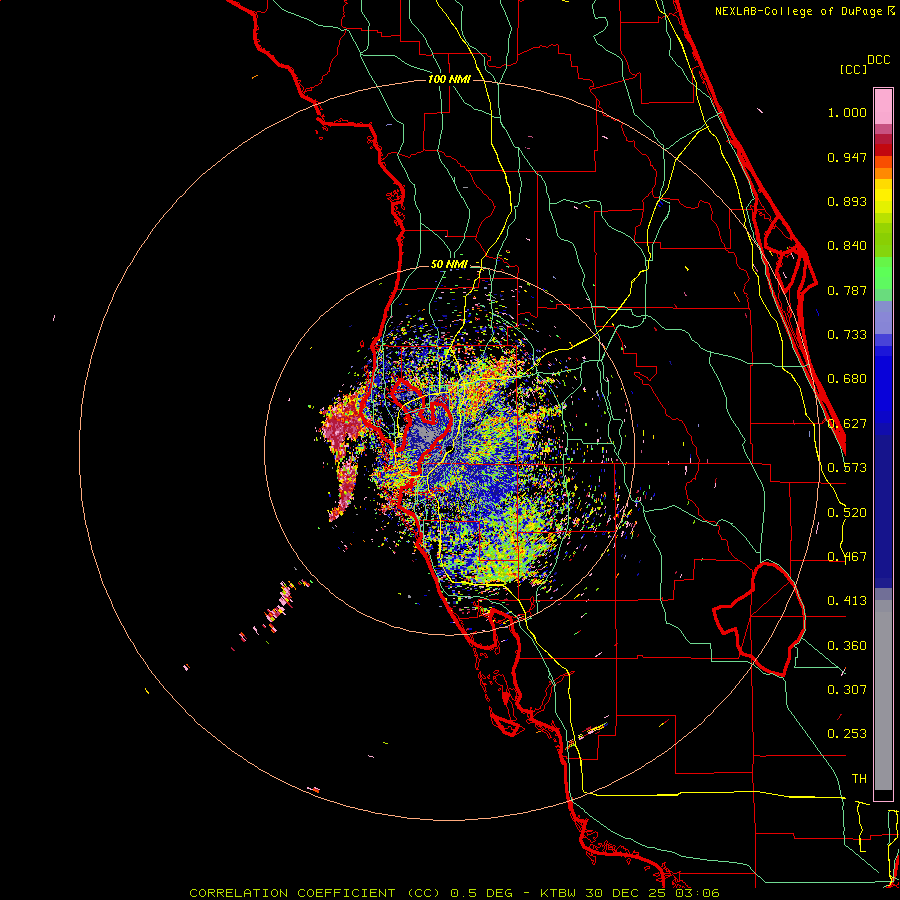
Task: Pick the light pink swatch atop the color bar
Action: pos(883,107)
